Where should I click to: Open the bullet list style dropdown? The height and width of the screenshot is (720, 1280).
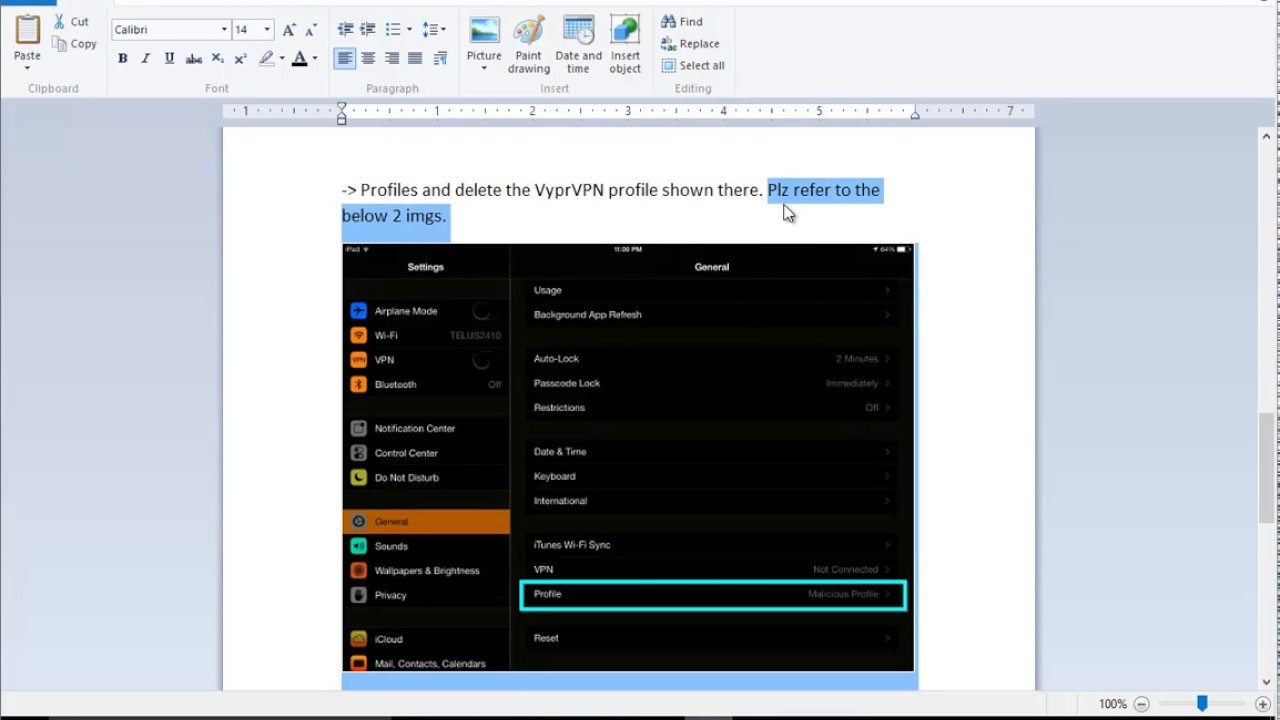coord(409,30)
